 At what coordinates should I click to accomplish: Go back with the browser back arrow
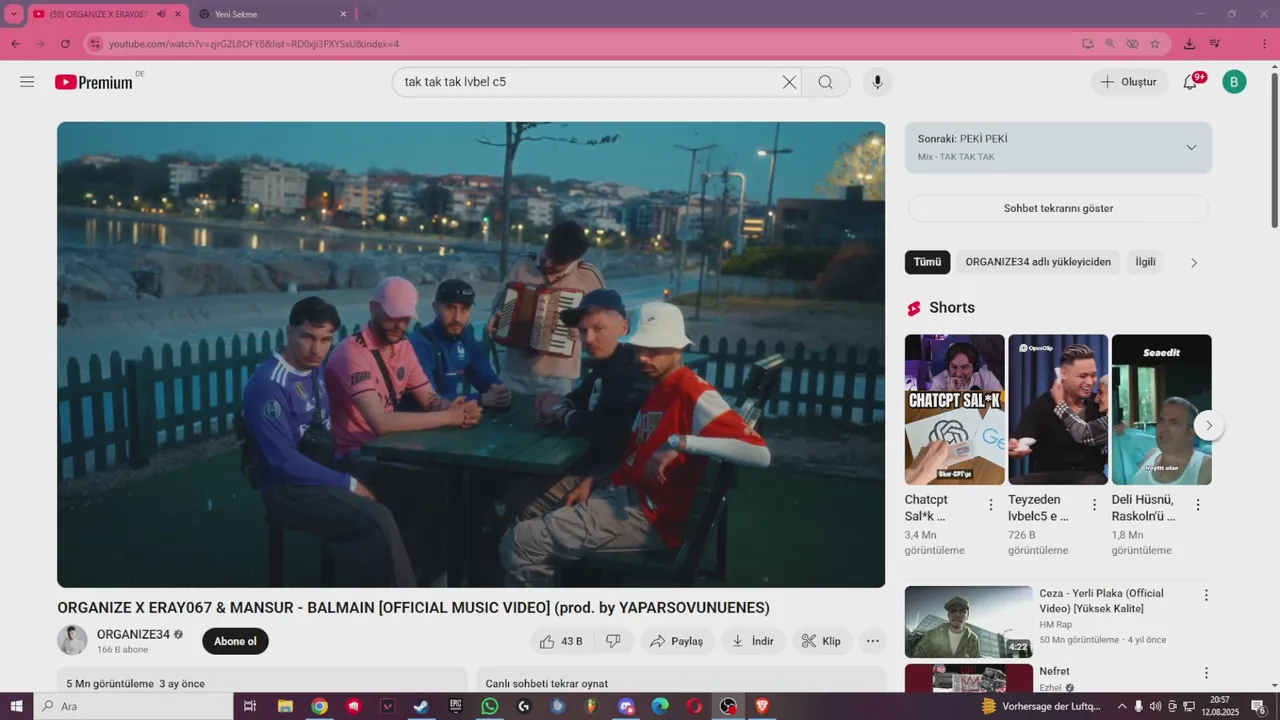[15, 44]
